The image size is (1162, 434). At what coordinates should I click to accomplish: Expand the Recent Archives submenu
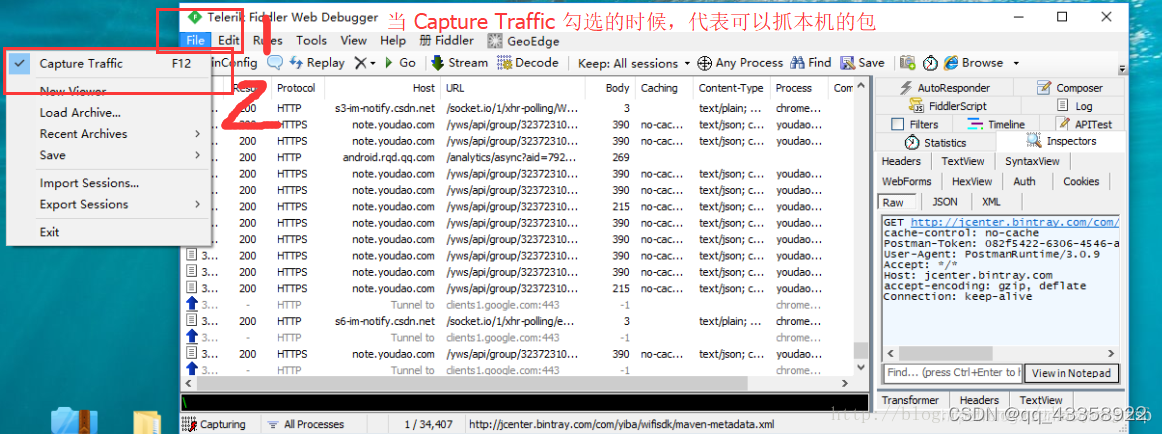click(109, 134)
